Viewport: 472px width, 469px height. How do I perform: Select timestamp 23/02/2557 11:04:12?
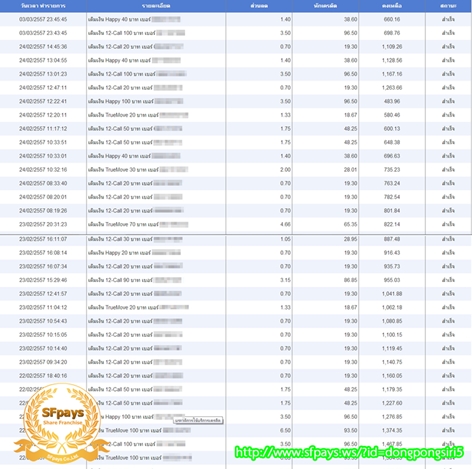(43, 307)
